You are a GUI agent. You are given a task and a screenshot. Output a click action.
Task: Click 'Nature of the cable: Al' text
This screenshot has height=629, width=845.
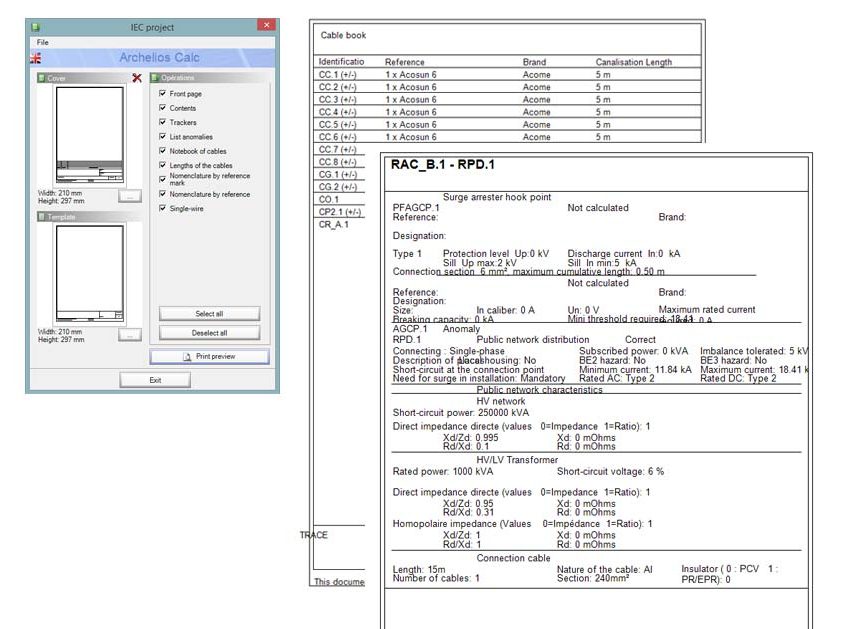pos(604,569)
